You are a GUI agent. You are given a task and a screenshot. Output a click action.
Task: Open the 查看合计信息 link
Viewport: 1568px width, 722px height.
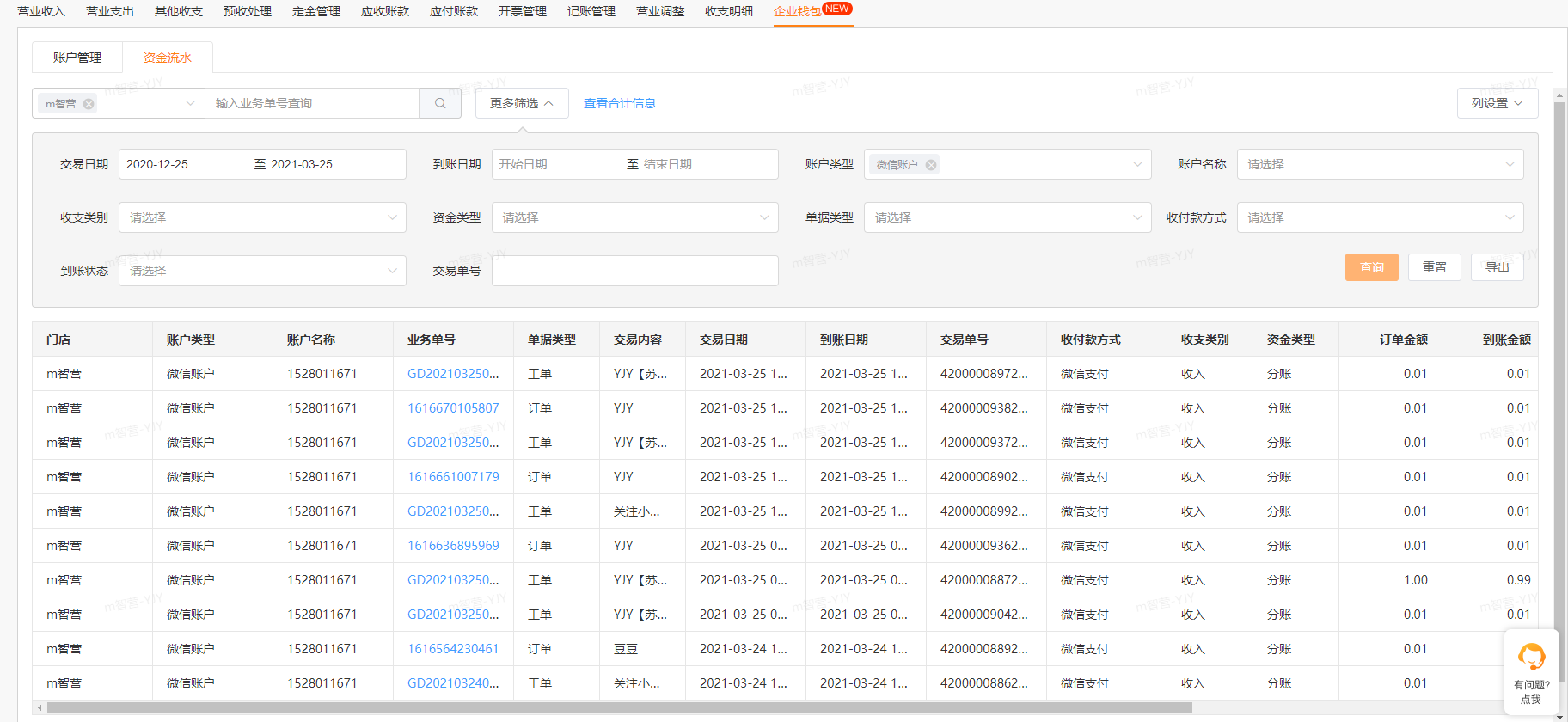coord(620,103)
